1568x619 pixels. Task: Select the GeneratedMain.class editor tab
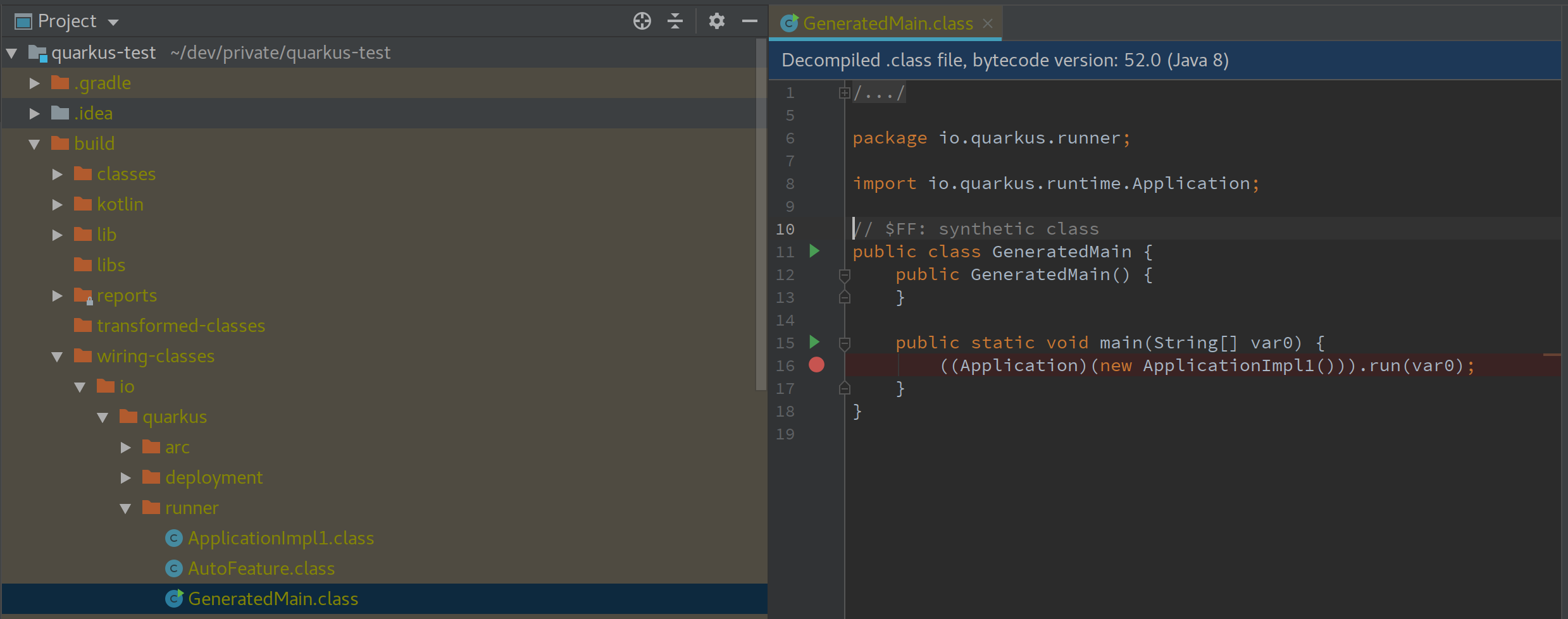tap(887, 23)
